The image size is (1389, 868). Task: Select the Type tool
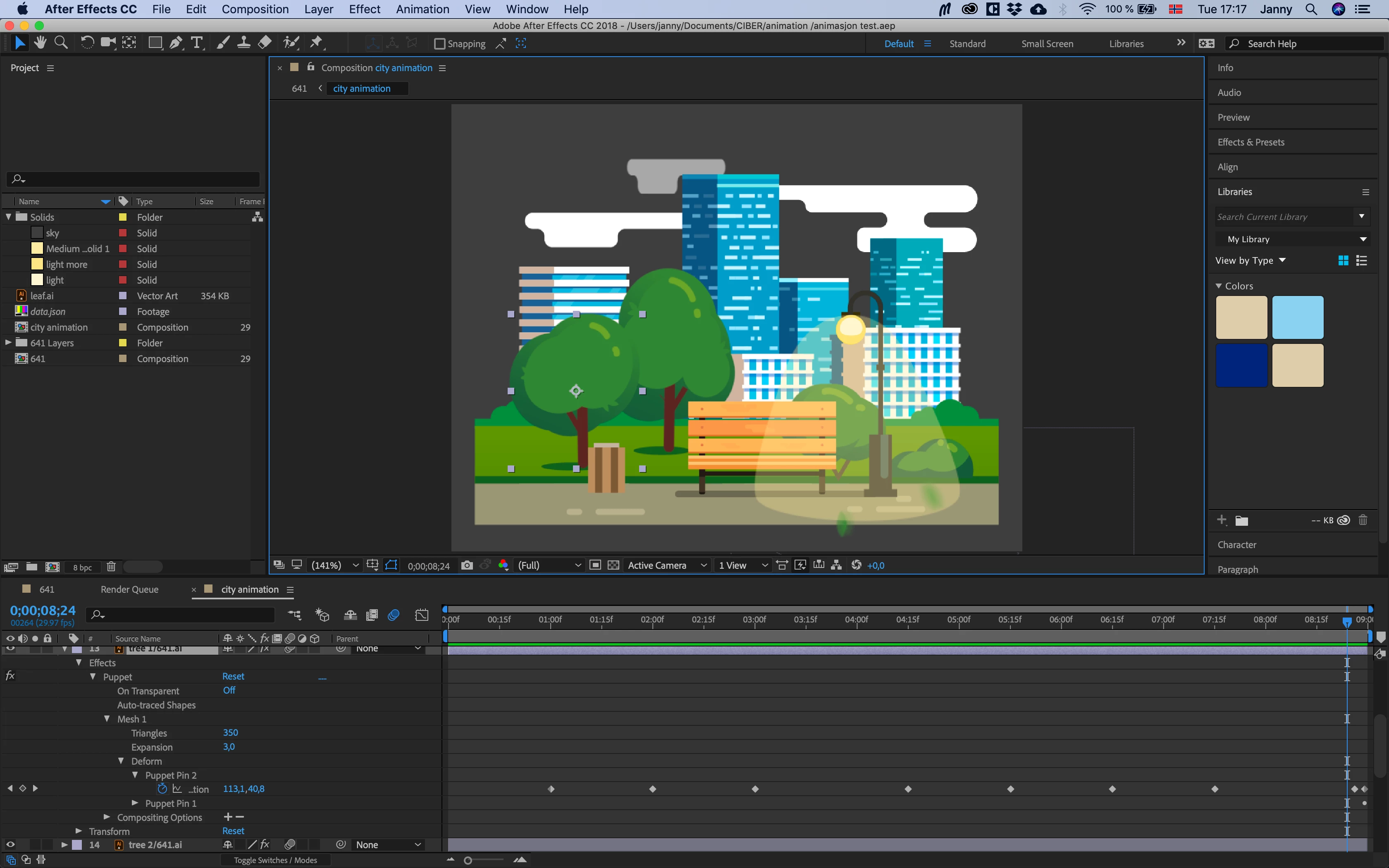[x=197, y=43]
